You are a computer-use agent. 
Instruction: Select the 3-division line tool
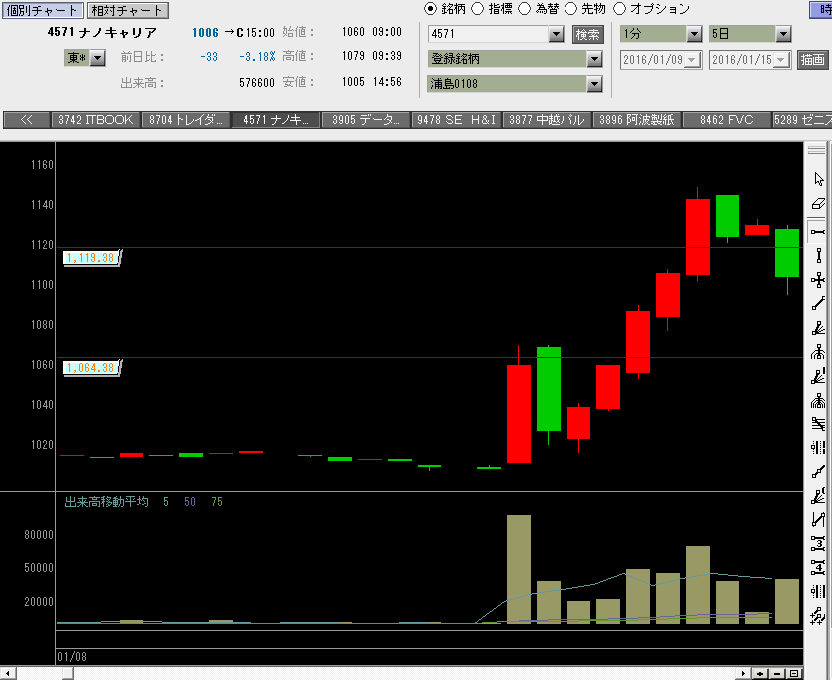818,544
